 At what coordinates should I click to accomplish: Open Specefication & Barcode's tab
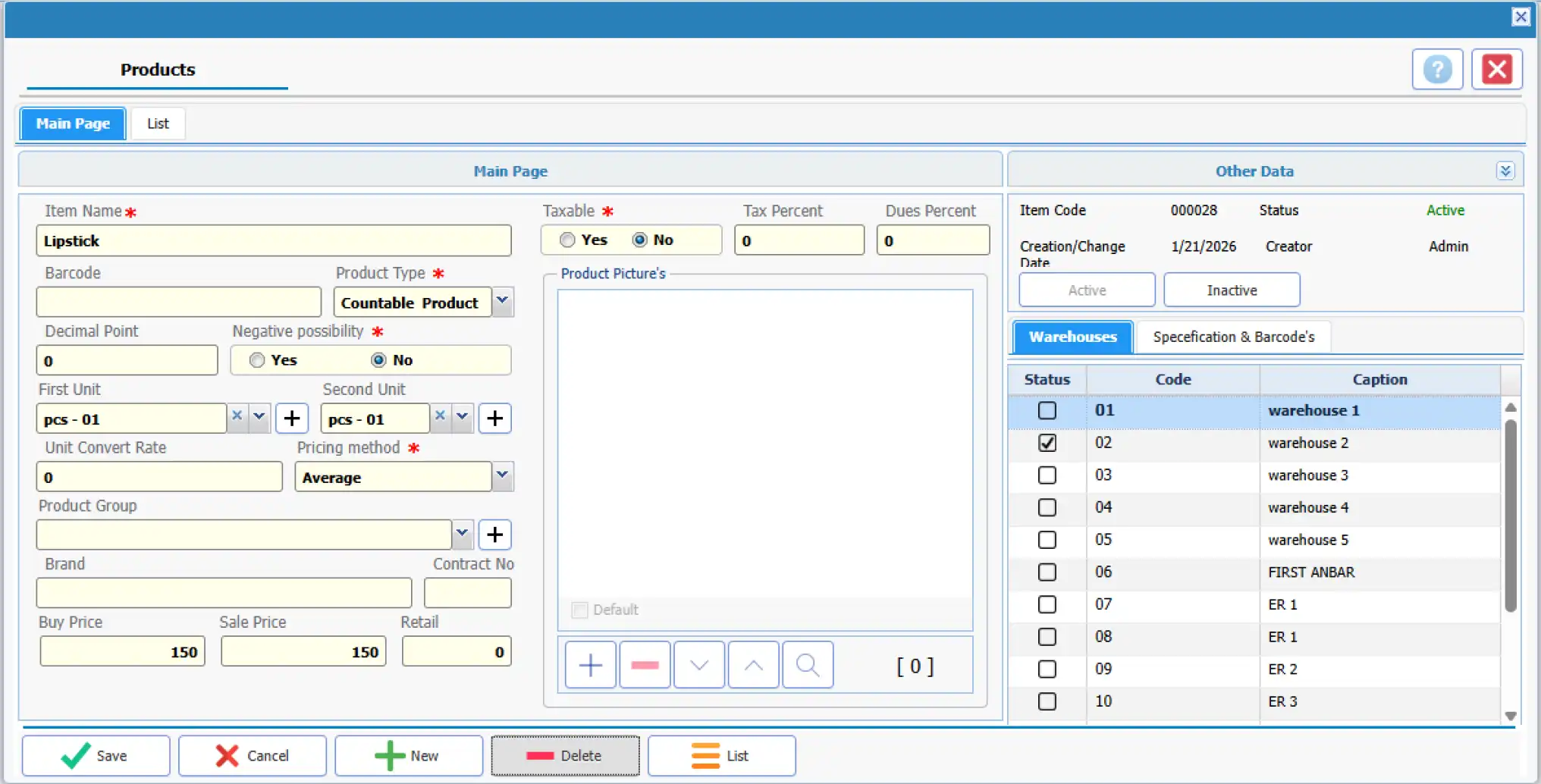1233,337
